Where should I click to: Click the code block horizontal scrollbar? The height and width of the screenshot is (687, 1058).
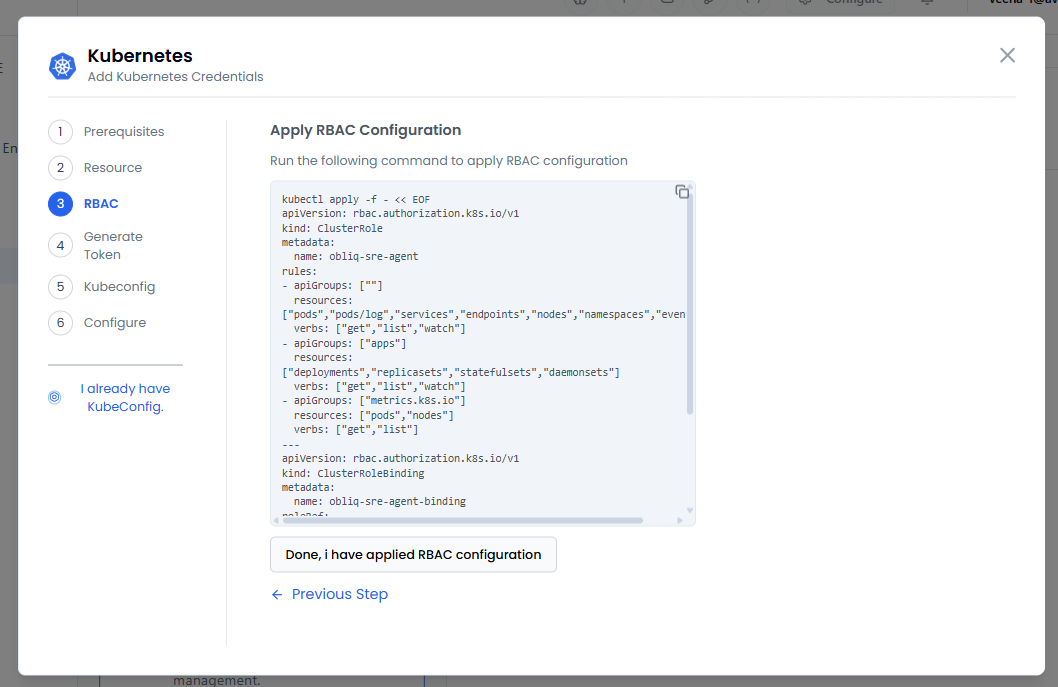(460, 521)
